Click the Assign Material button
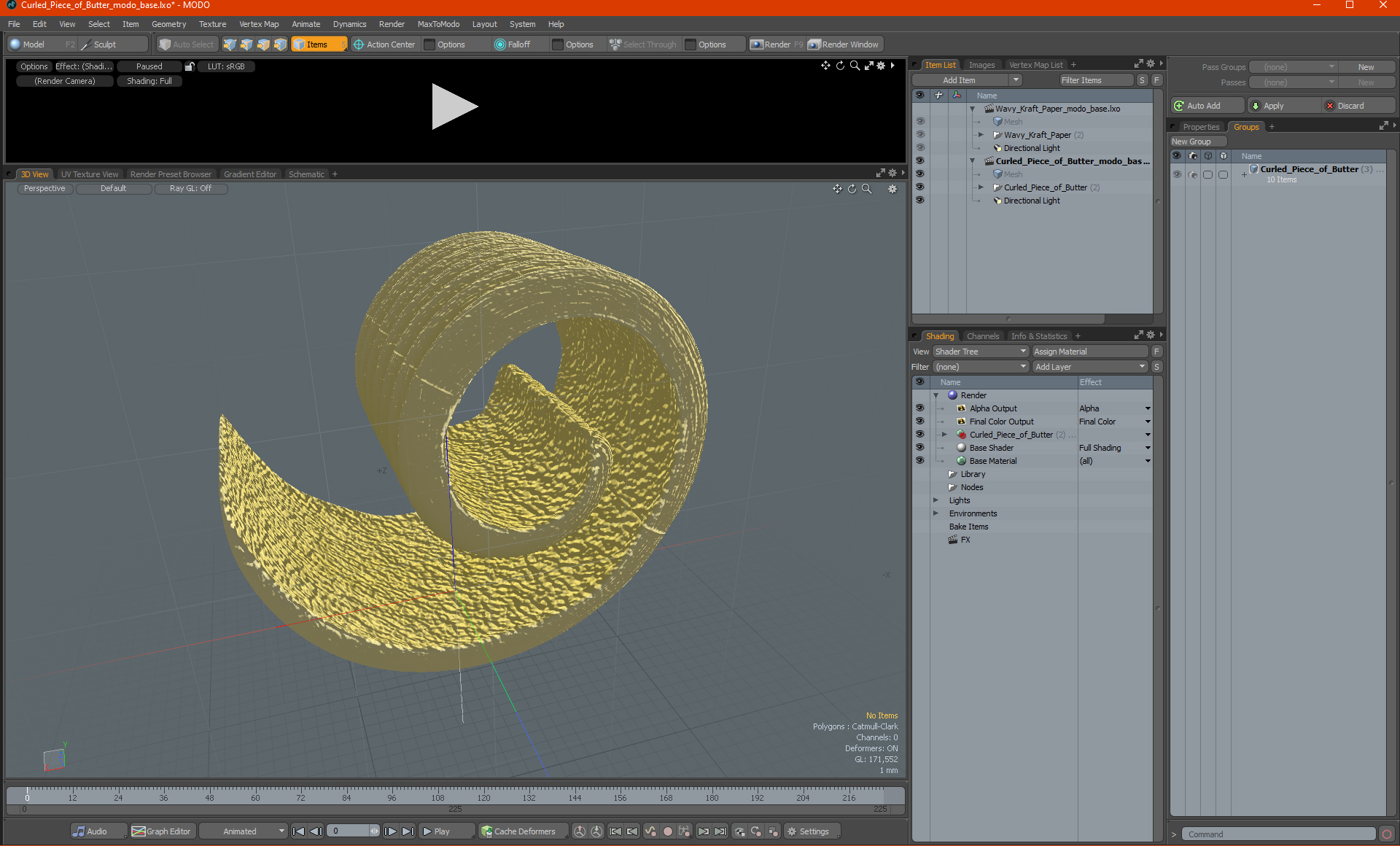This screenshot has width=1400, height=846. [1089, 352]
